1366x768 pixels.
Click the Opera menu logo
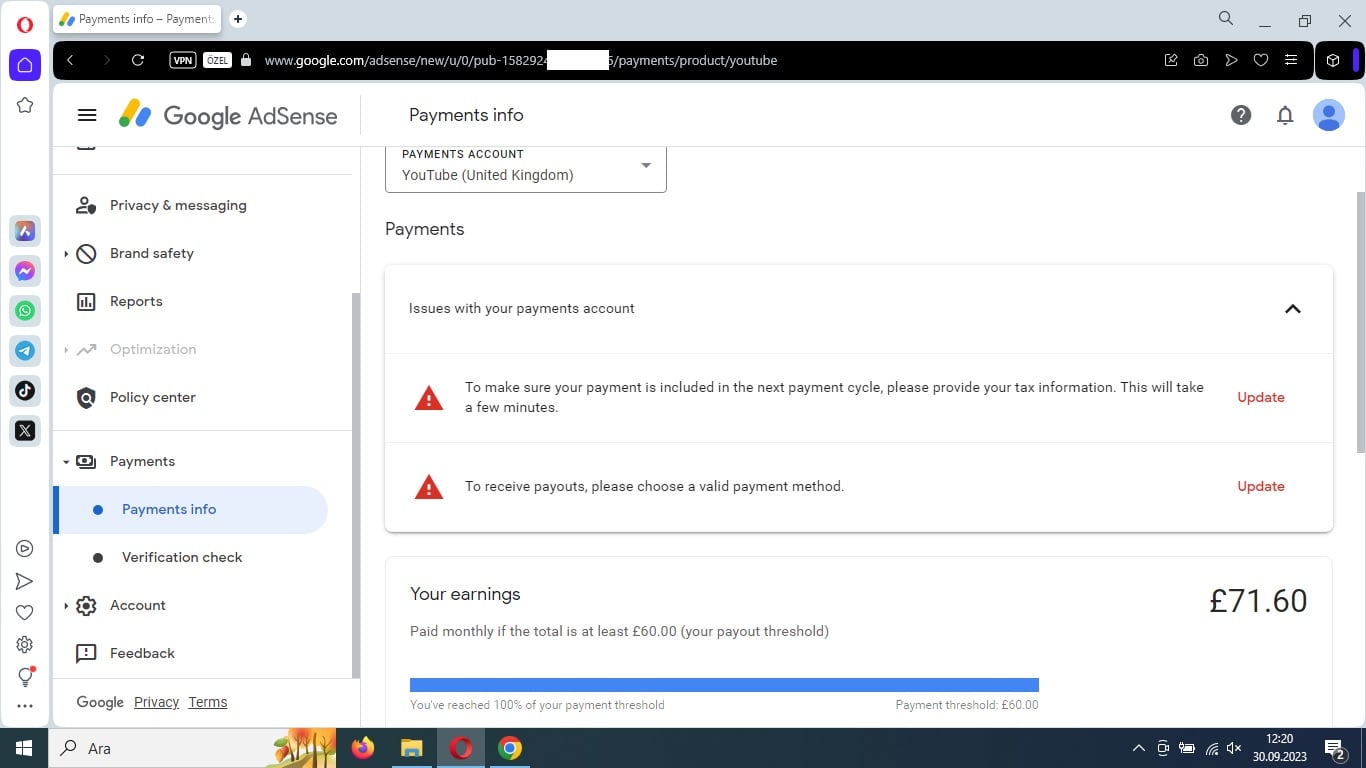pos(25,25)
